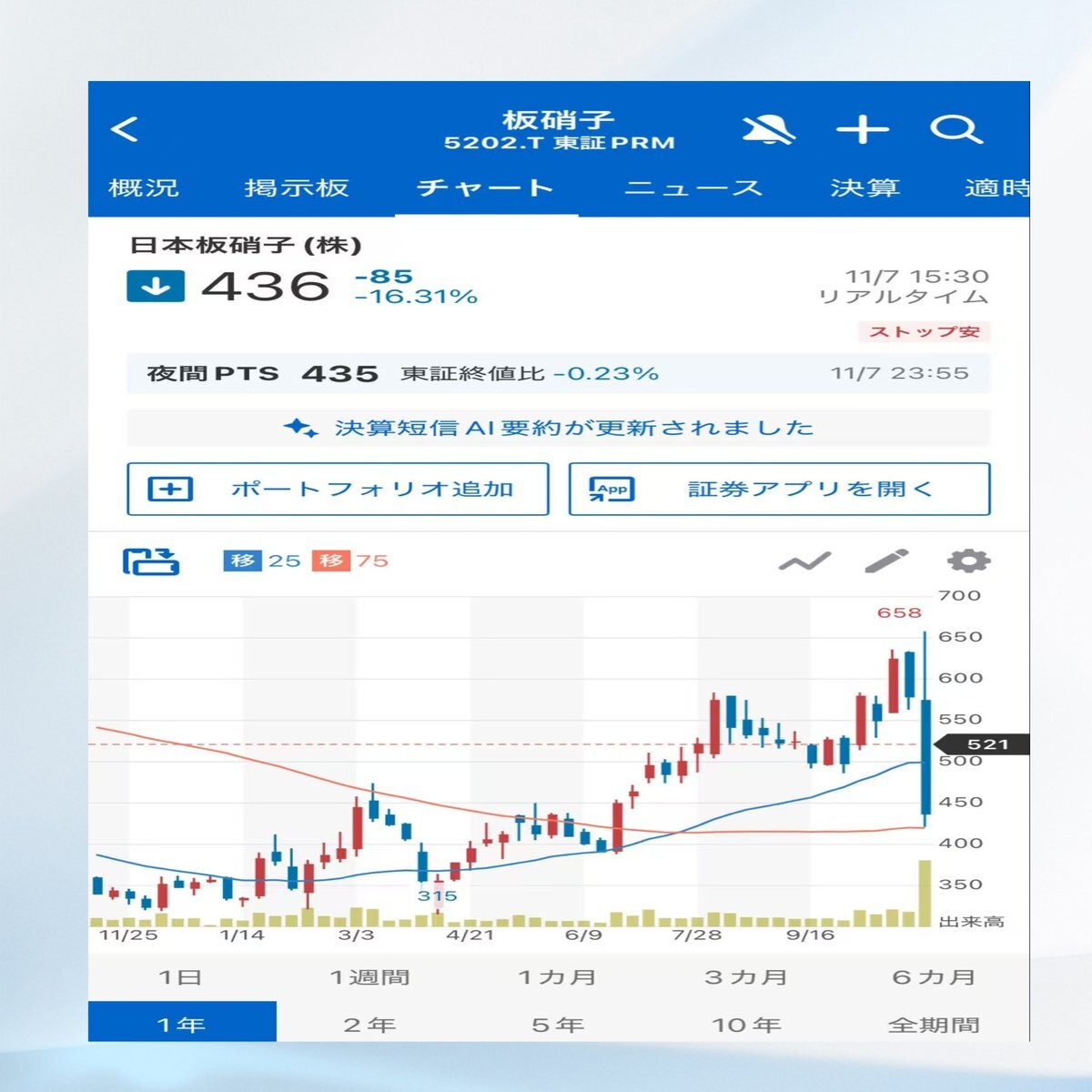Click the ストップ安 badge
The width and height of the screenshot is (1092, 1092).
tap(924, 332)
